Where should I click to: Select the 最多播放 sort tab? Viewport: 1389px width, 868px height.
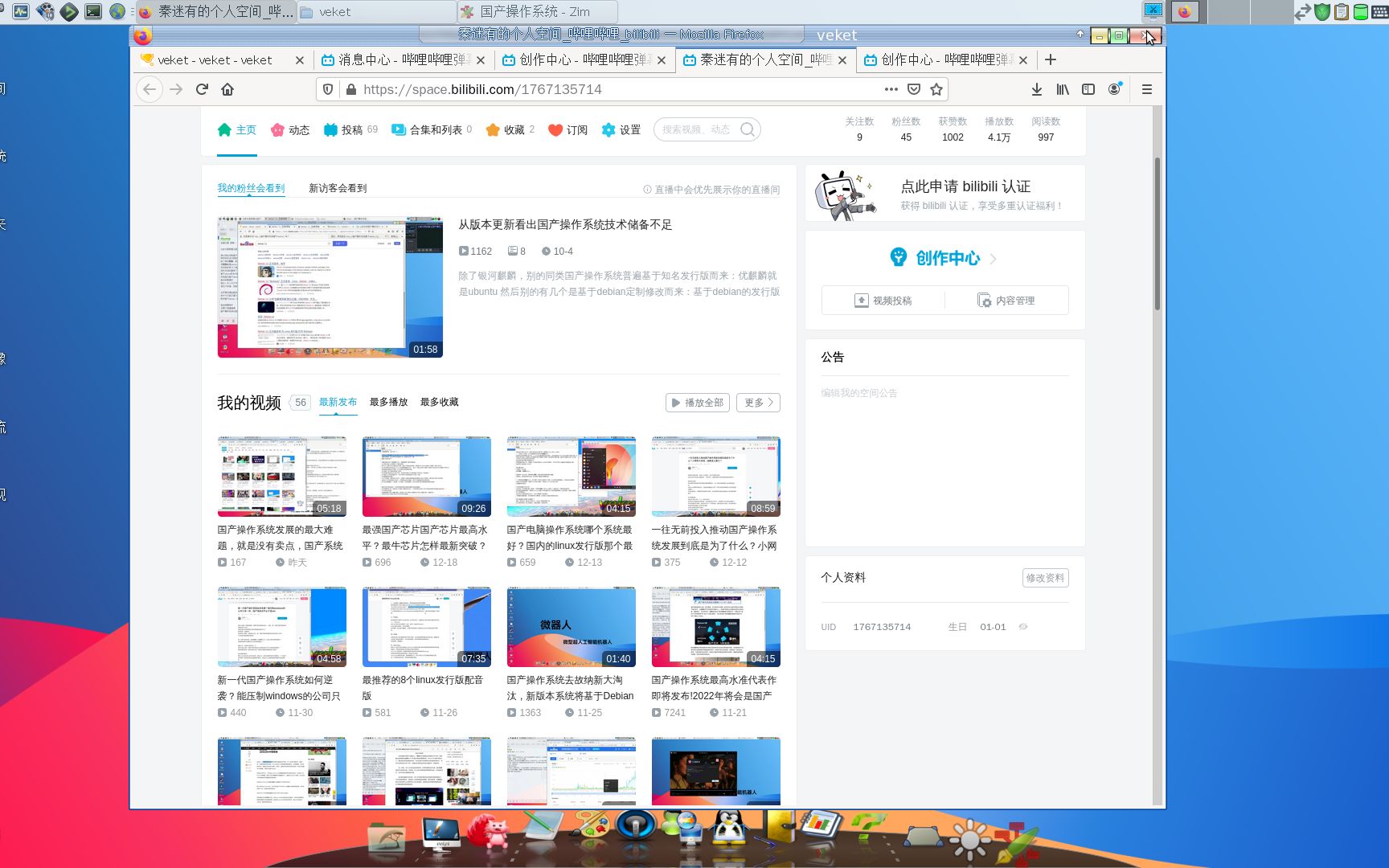387,402
